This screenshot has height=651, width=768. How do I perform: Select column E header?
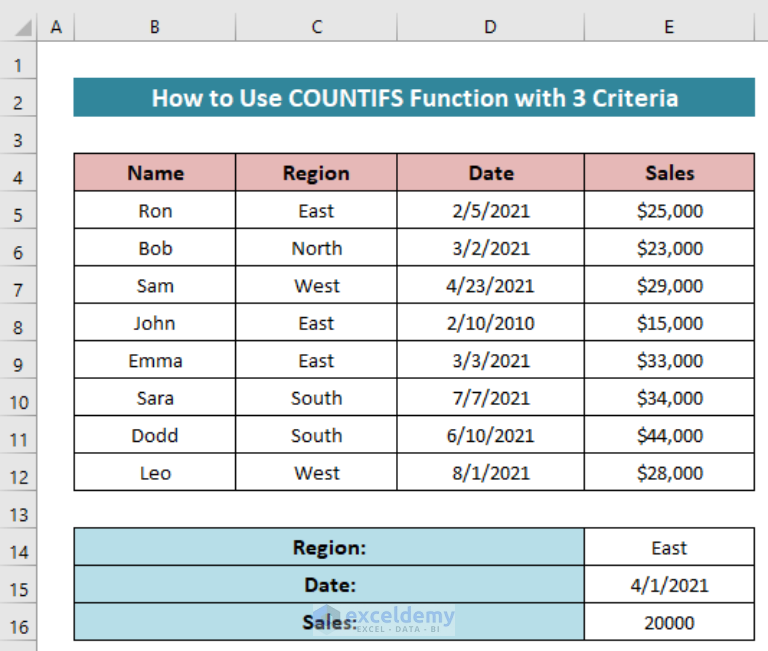click(669, 28)
